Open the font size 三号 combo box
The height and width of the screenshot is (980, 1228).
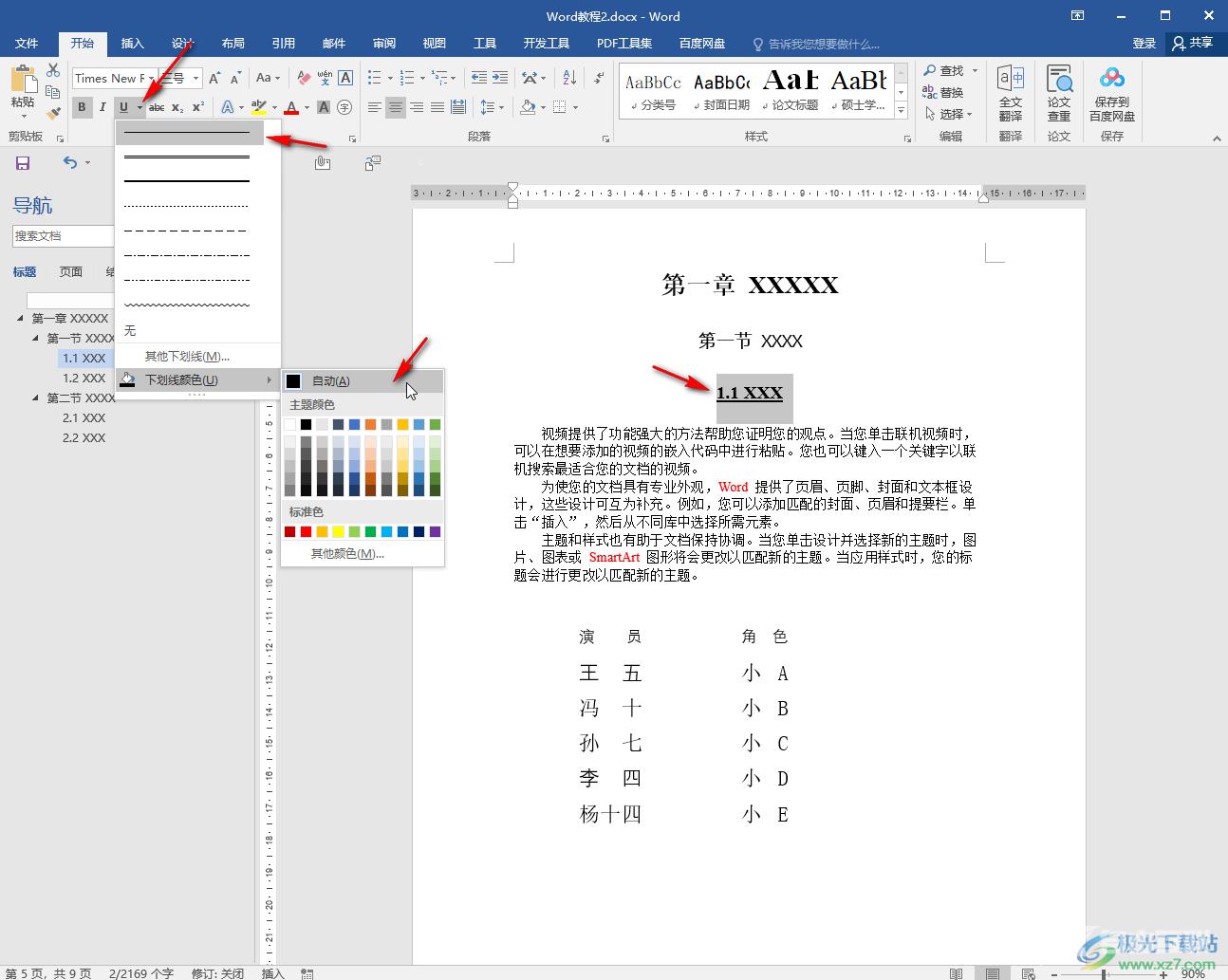pos(180,78)
